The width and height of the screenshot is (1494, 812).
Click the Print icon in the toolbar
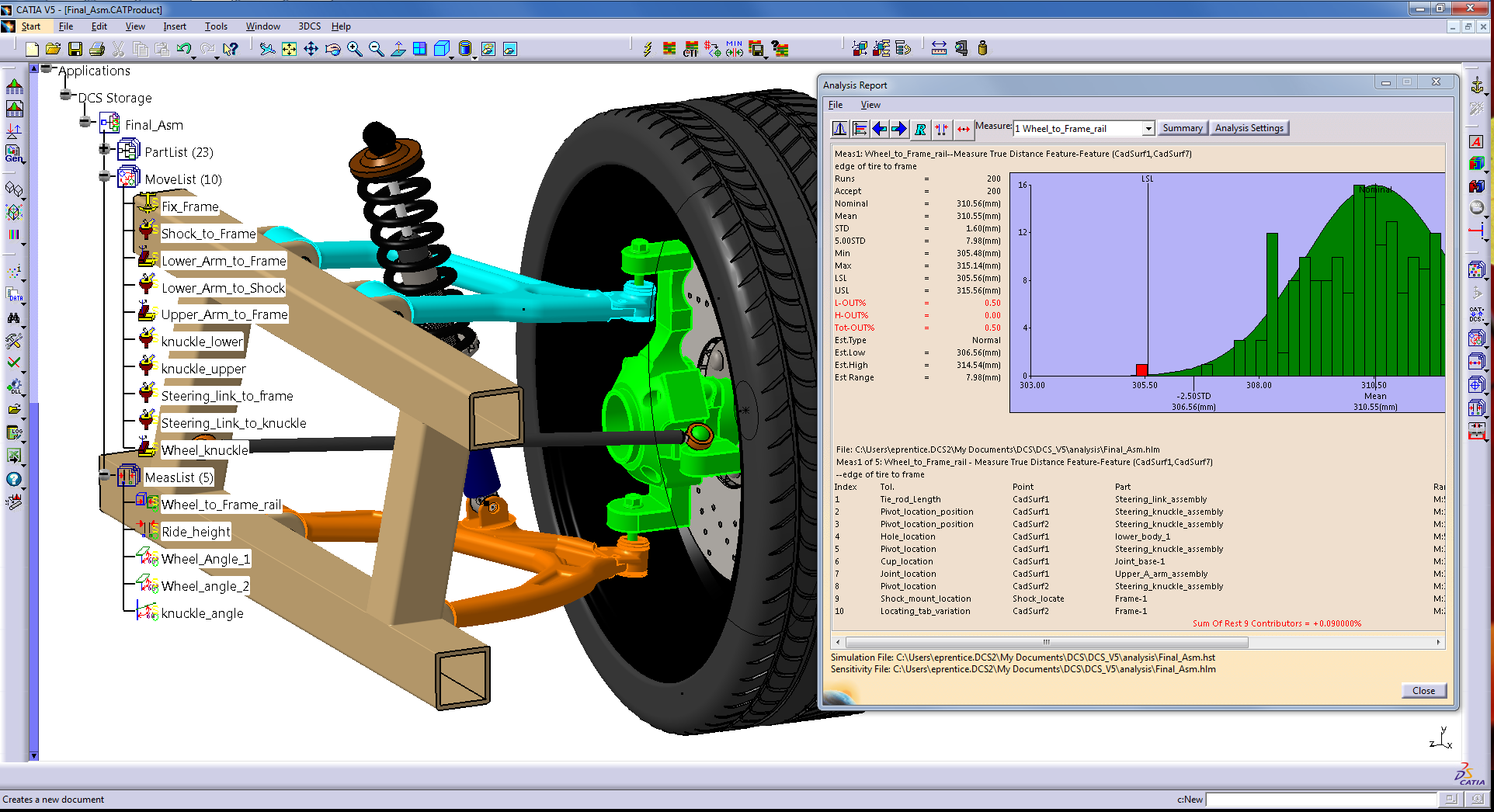pyautogui.click(x=97, y=49)
